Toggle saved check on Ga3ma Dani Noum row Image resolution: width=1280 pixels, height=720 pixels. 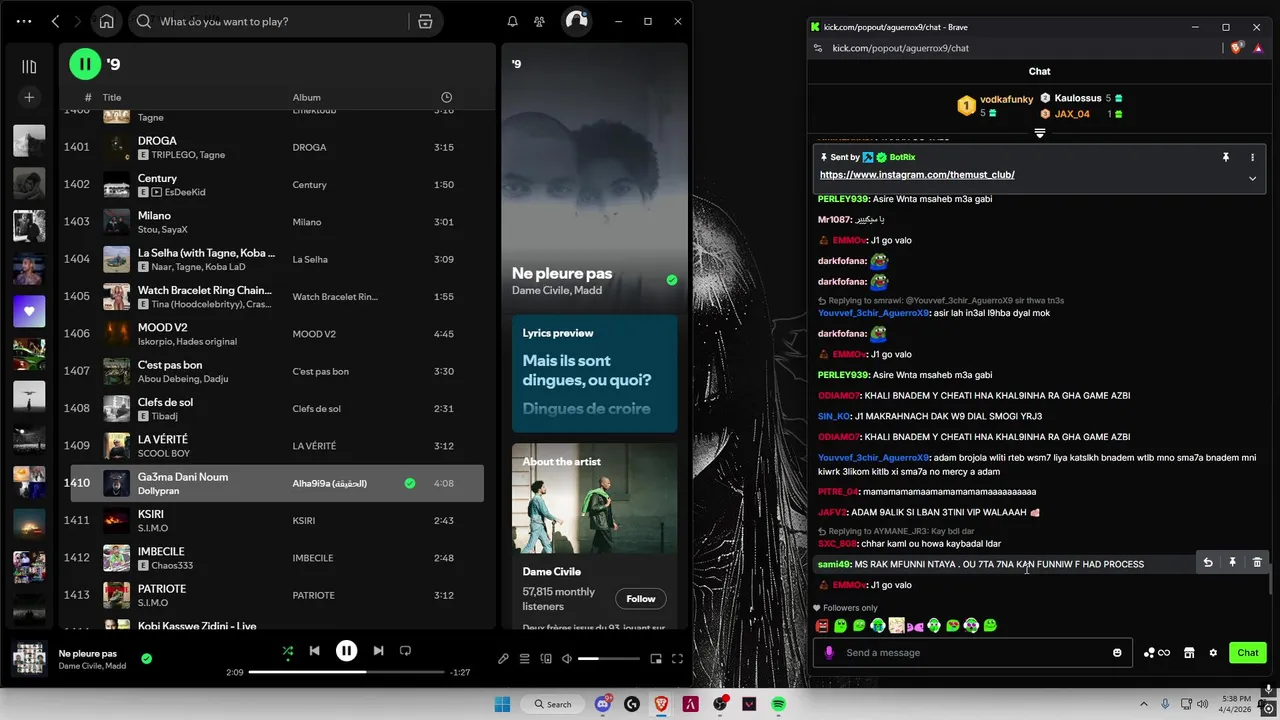pyautogui.click(x=409, y=483)
